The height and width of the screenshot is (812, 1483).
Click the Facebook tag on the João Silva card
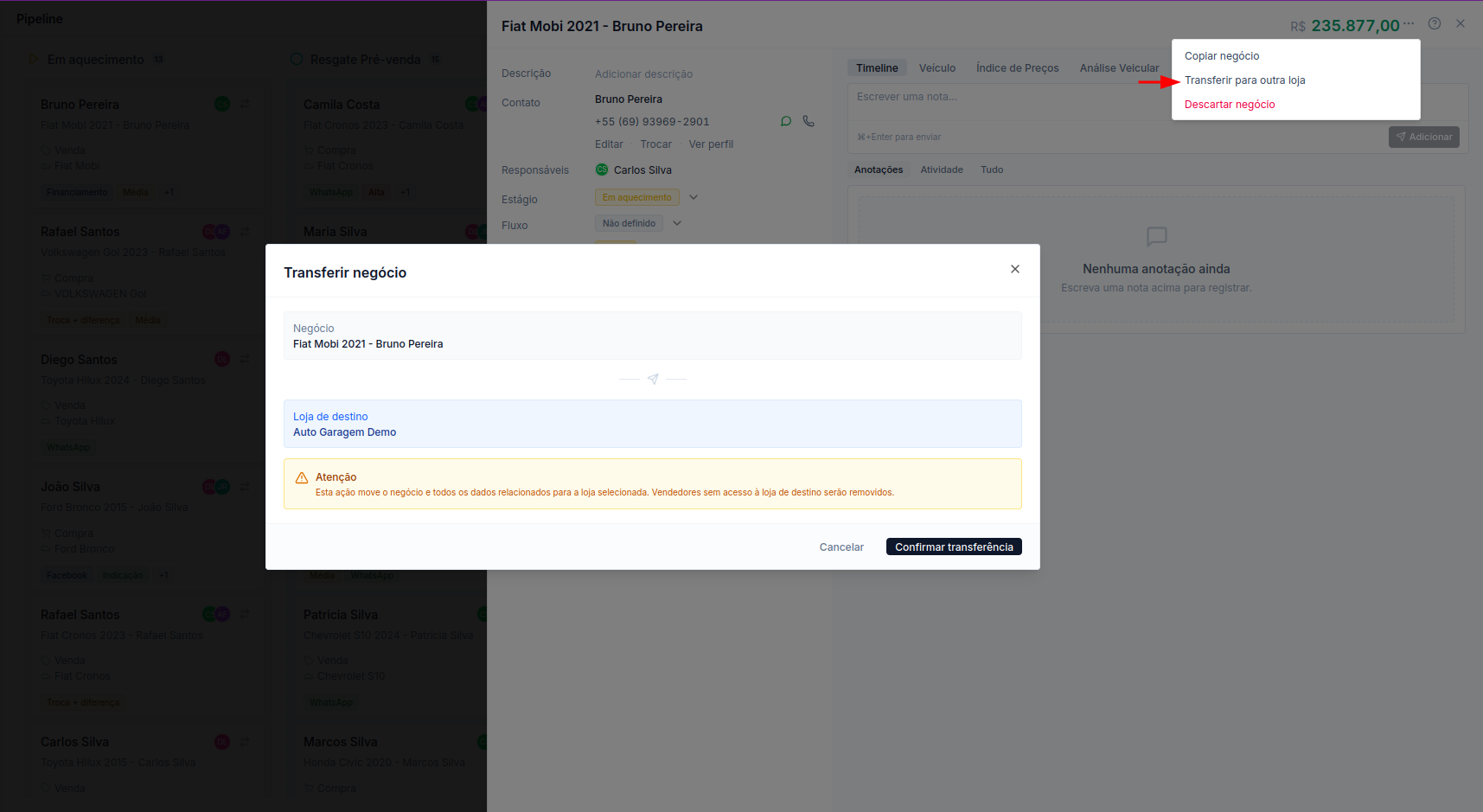[67, 575]
